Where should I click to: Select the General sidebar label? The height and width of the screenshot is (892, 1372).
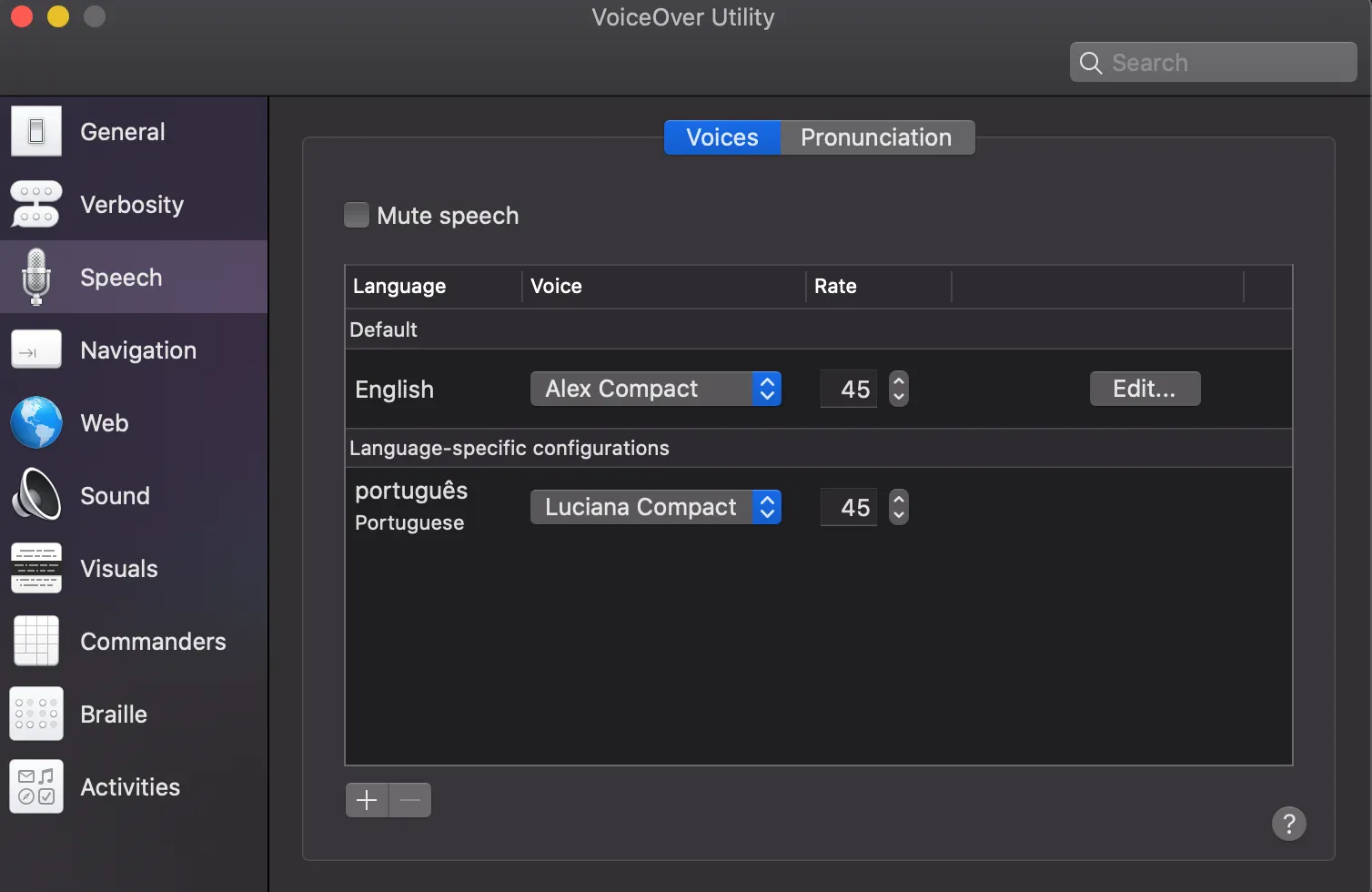point(123,132)
